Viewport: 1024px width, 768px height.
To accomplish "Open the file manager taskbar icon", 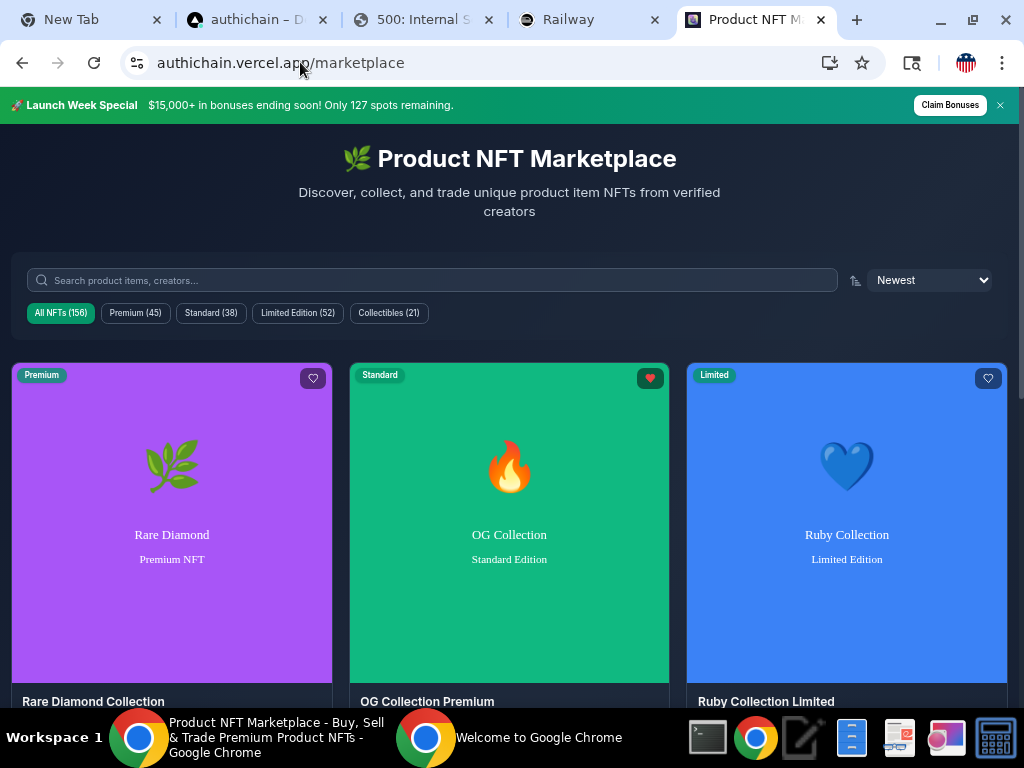I will 852,738.
